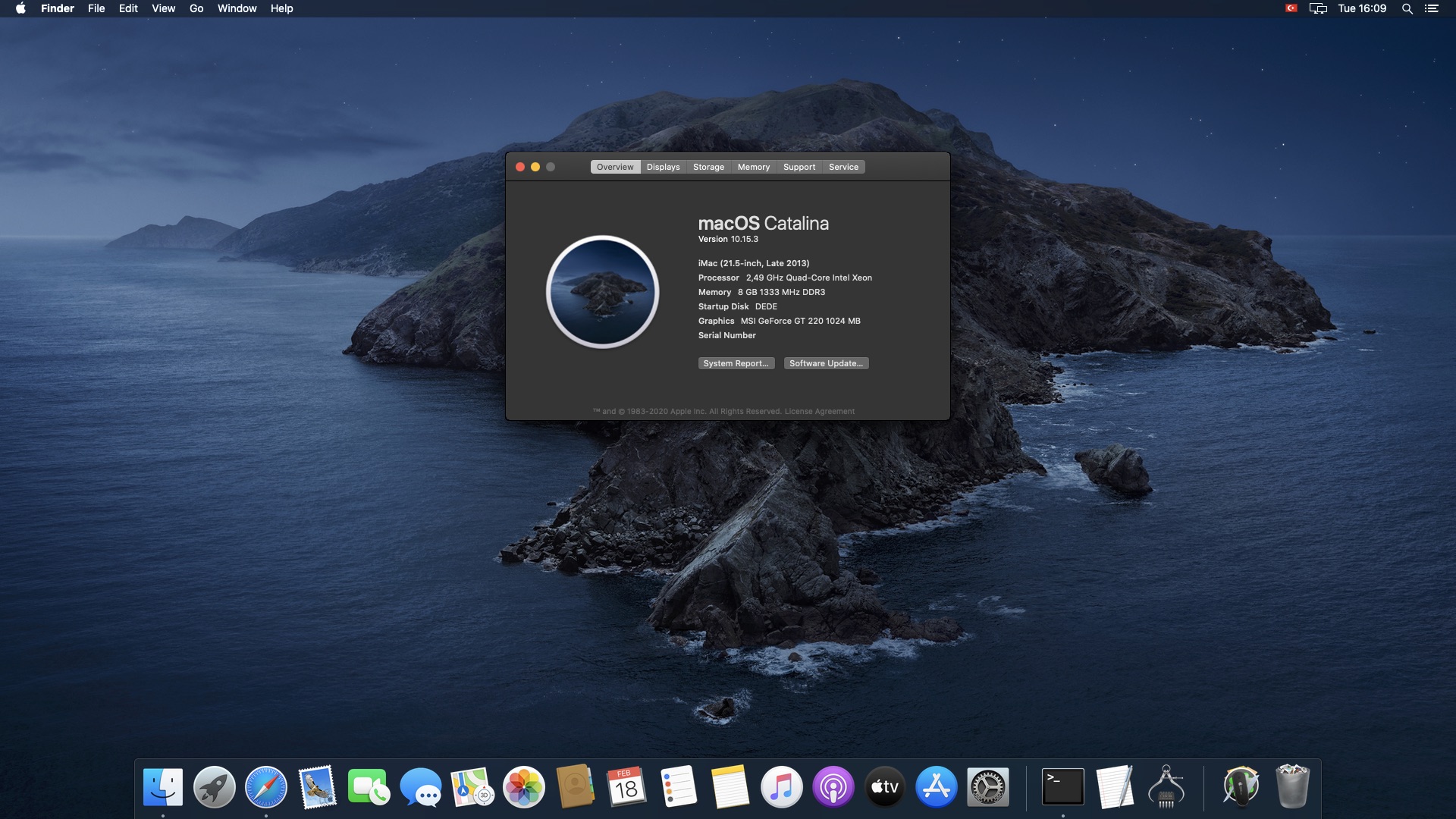Open Launchpad from the dock
The width and height of the screenshot is (1456, 819).
pyautogui.click(x=215, y=787)
